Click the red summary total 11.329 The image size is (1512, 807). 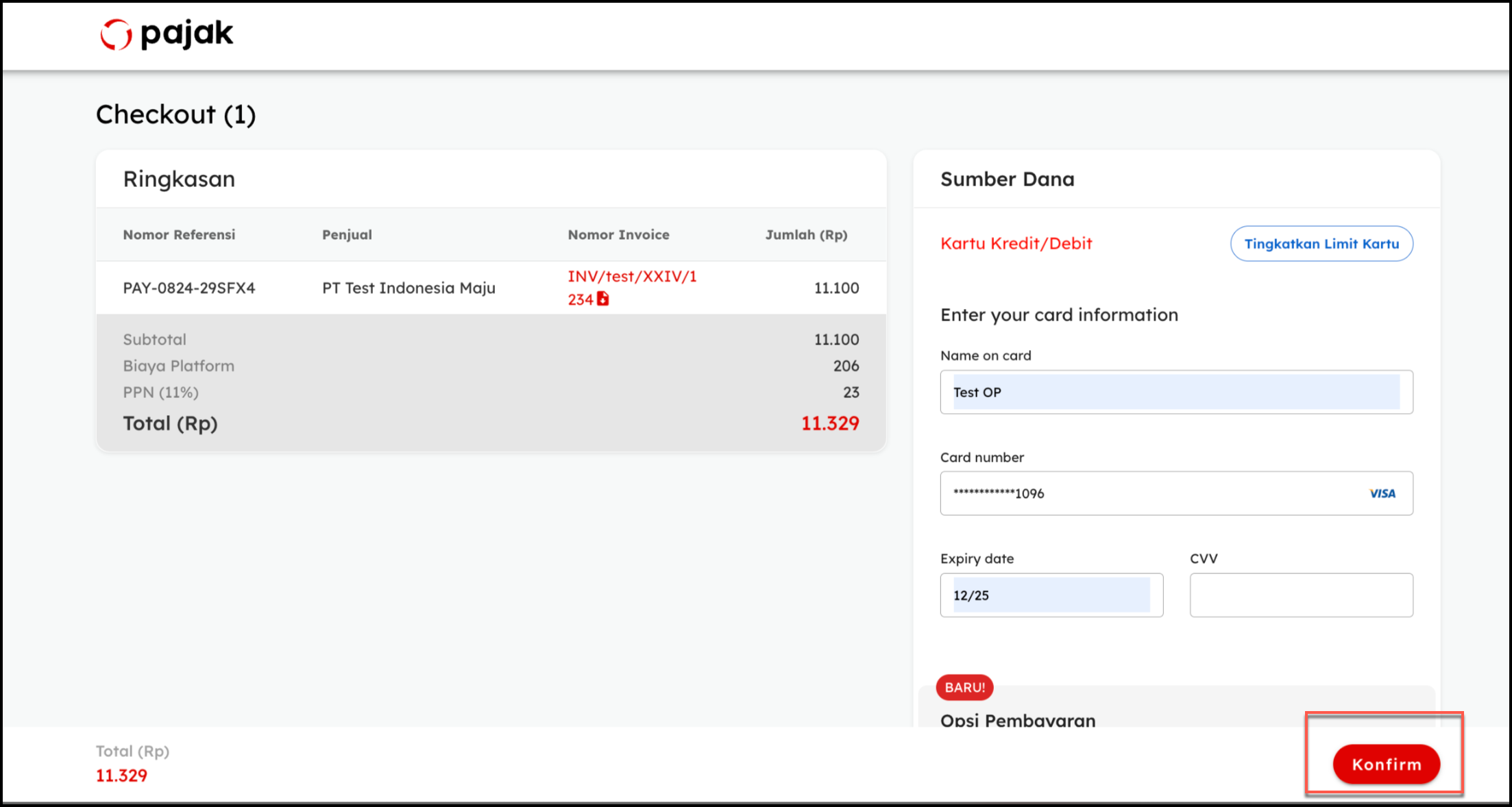tap(829, 423)
